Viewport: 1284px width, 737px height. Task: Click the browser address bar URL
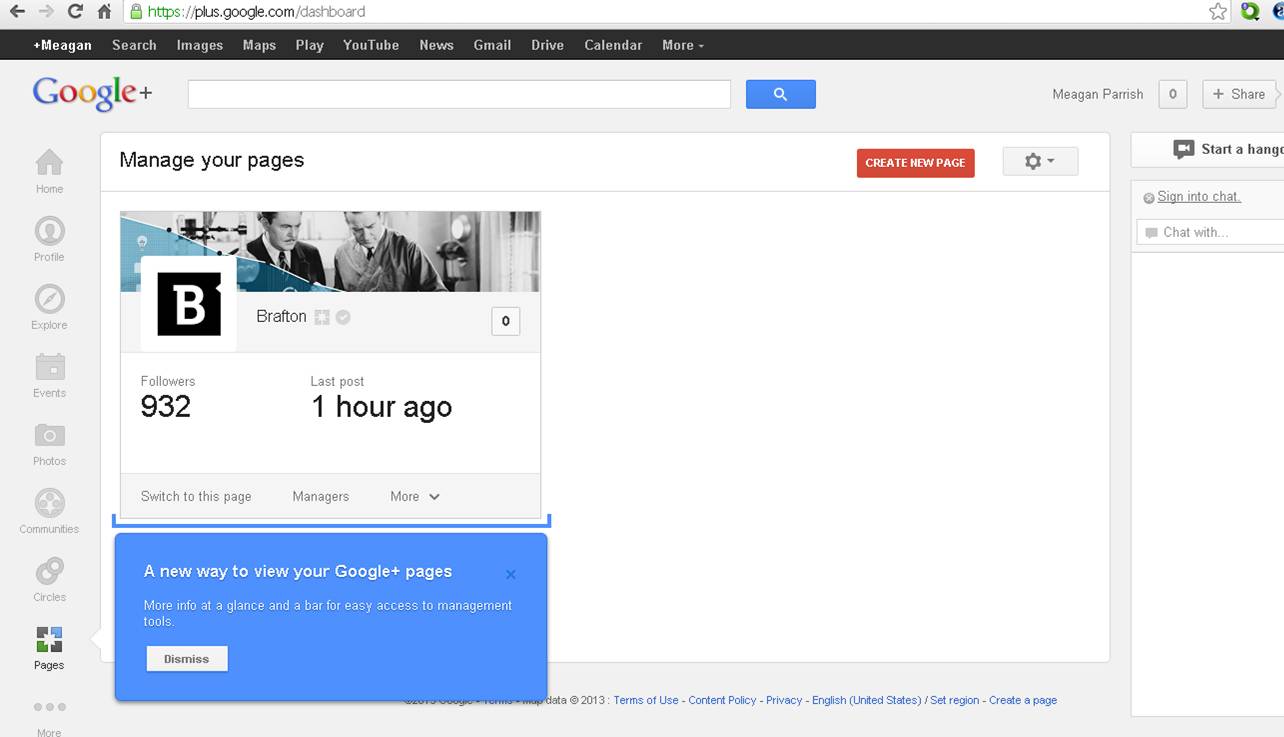(x=256, y=12)
